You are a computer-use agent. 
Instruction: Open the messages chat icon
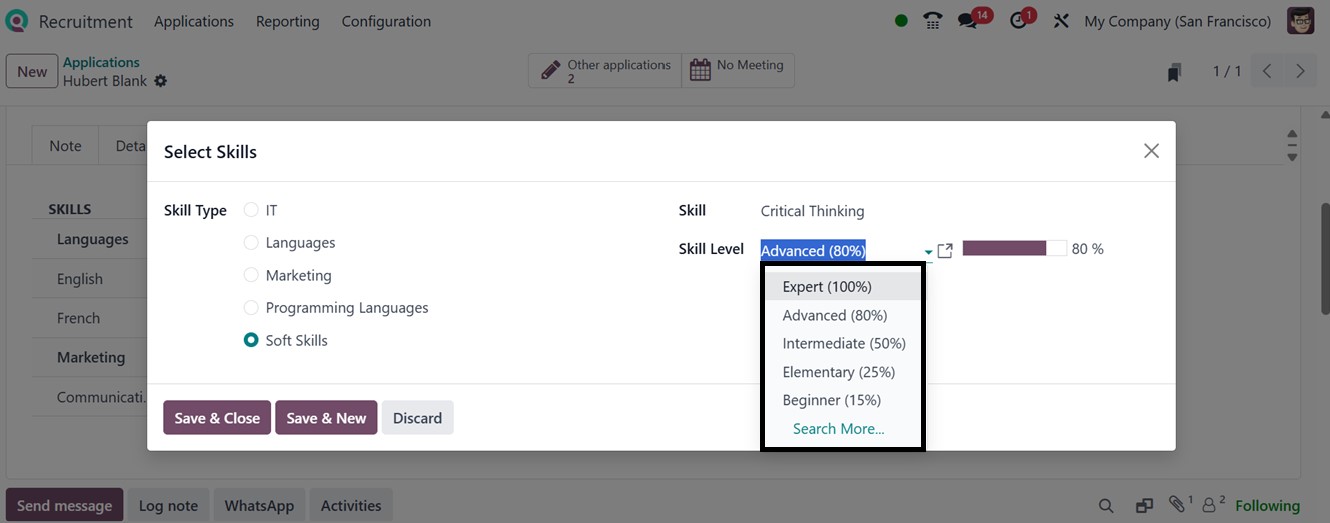click(x=967, y=21)
